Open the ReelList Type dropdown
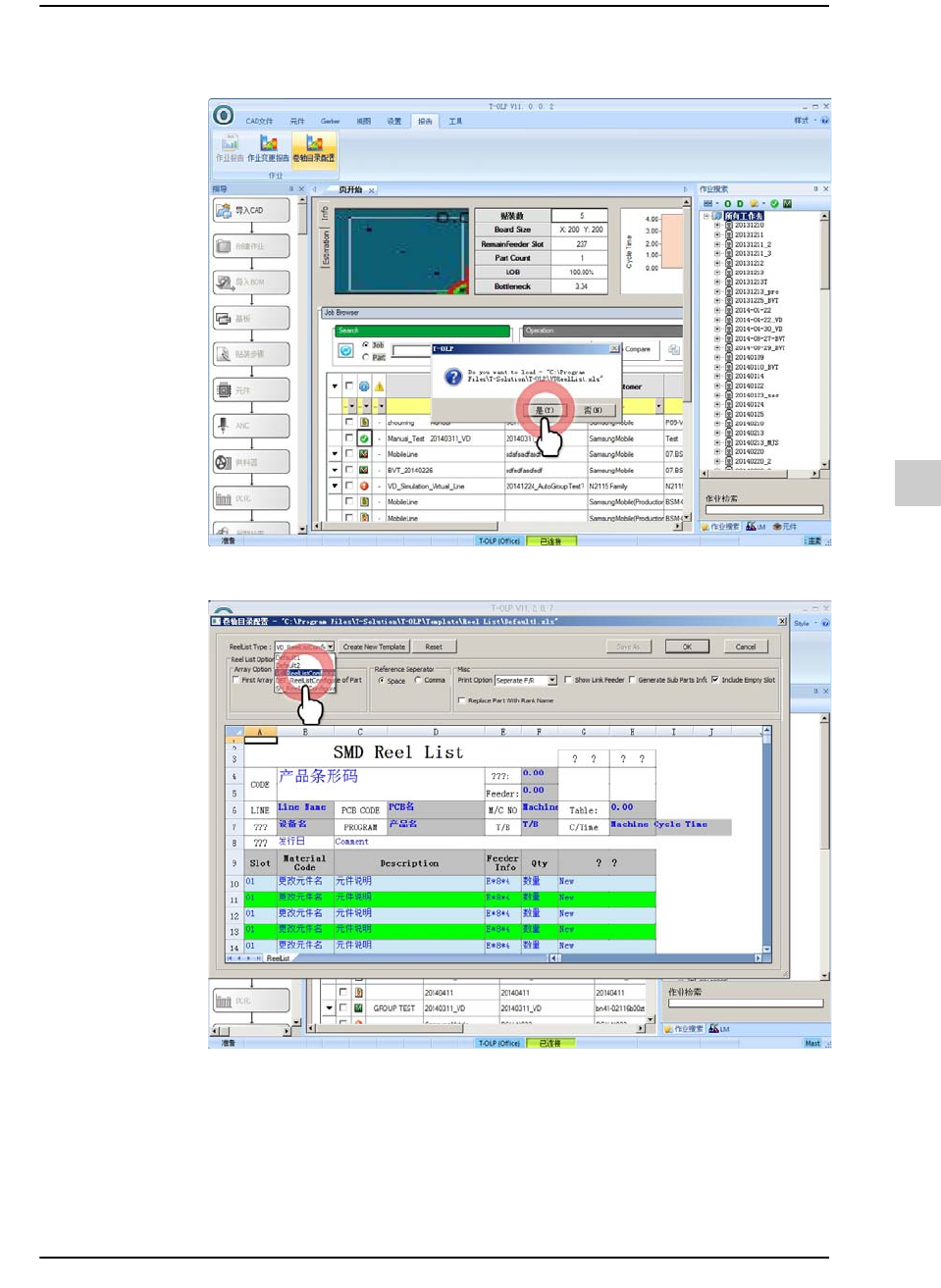Screen dimensions: 941x1288 [331, 646]
